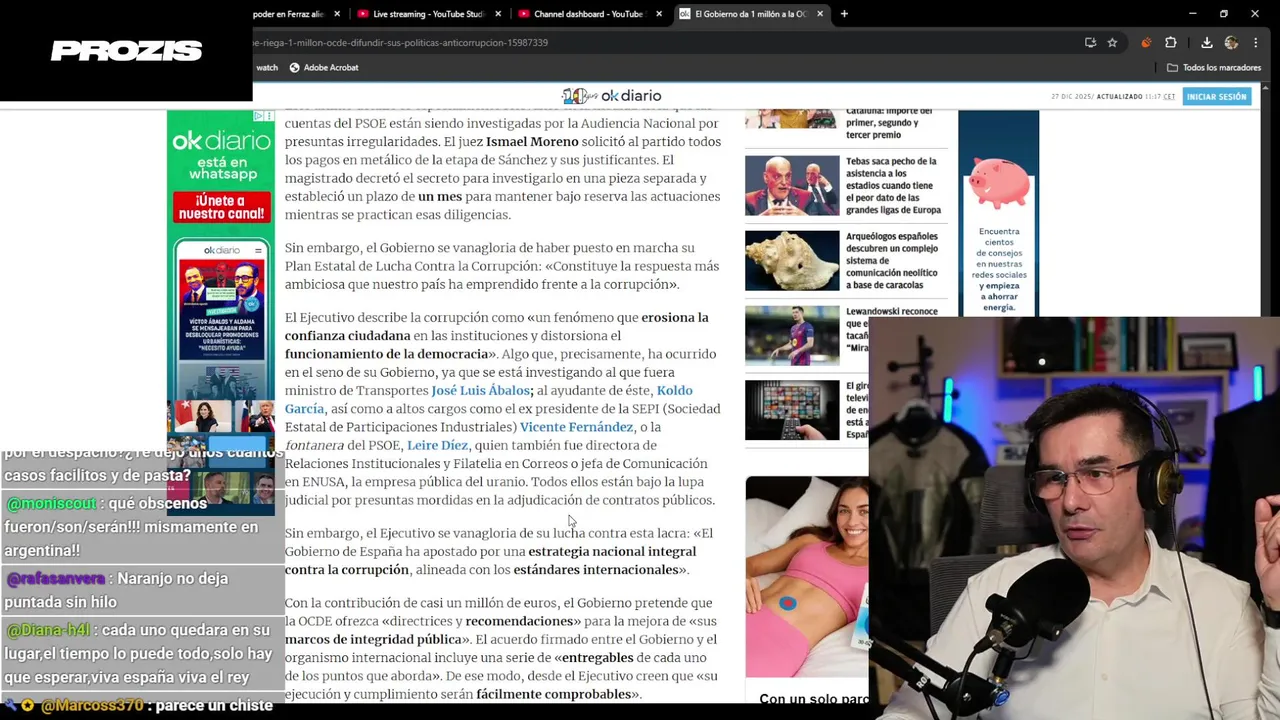1280x720 pixels.
Task: Open the browser Downloads icon
Action: pyautogui.click(x=1207, y=43)
